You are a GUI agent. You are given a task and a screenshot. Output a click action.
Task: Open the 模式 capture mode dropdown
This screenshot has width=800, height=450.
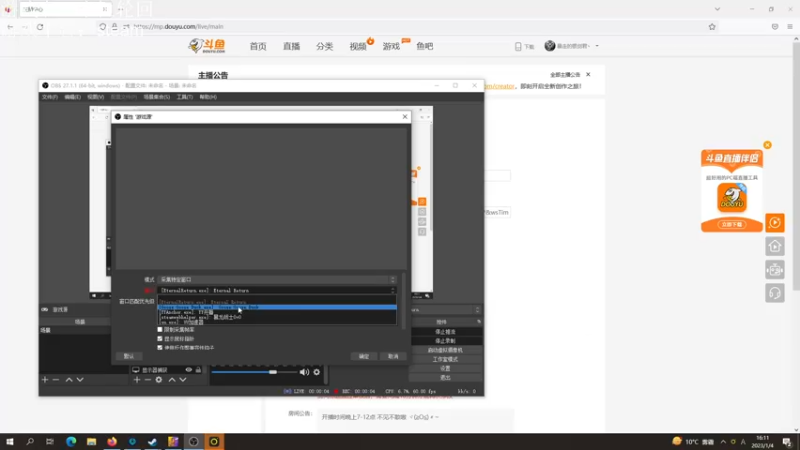tap(277, 280)
